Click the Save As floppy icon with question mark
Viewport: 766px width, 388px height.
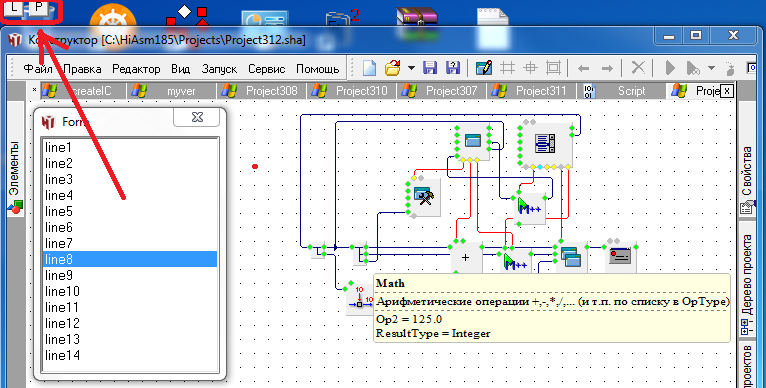click(453, 68)
